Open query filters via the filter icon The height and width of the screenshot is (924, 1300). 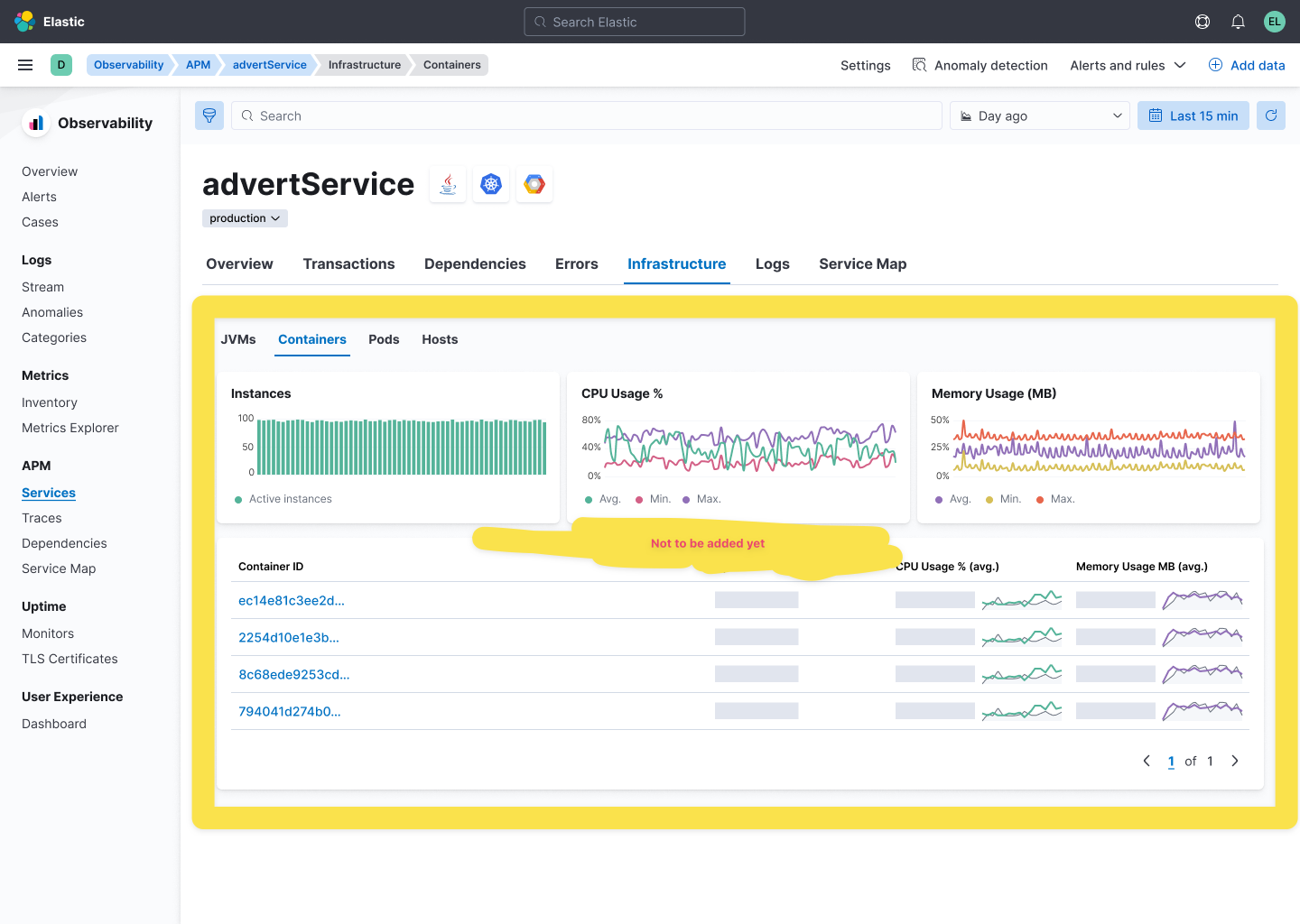[209, 115]
